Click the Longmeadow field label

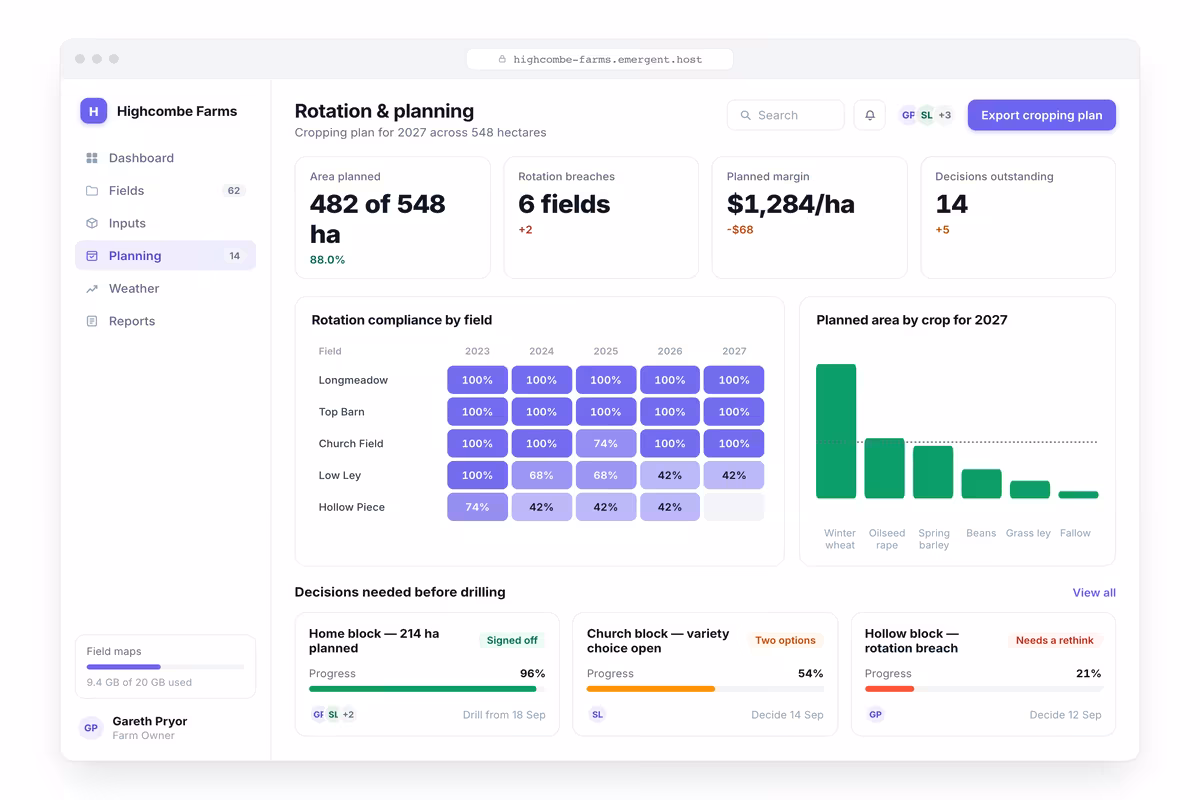(353, 380)
